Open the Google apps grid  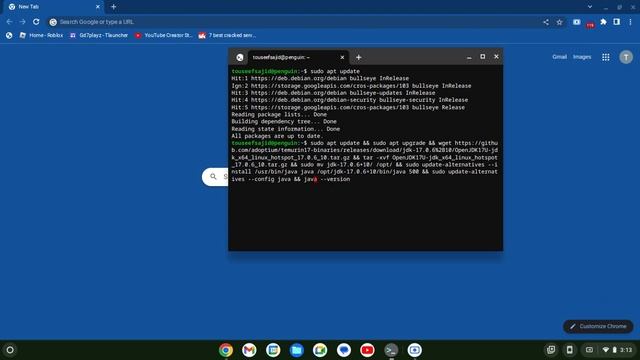point(606,57)
